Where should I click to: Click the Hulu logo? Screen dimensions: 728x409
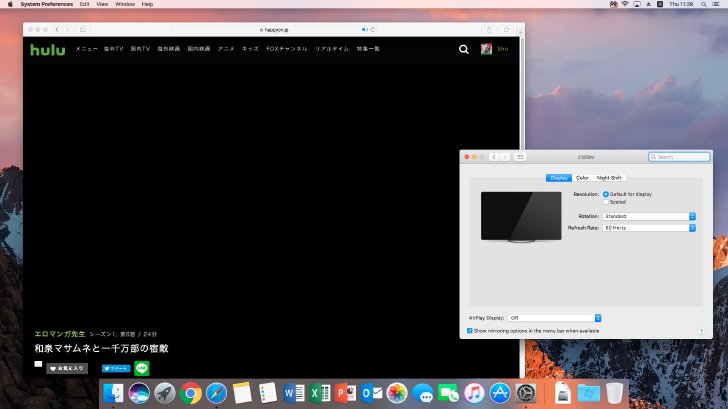point(48,50)
